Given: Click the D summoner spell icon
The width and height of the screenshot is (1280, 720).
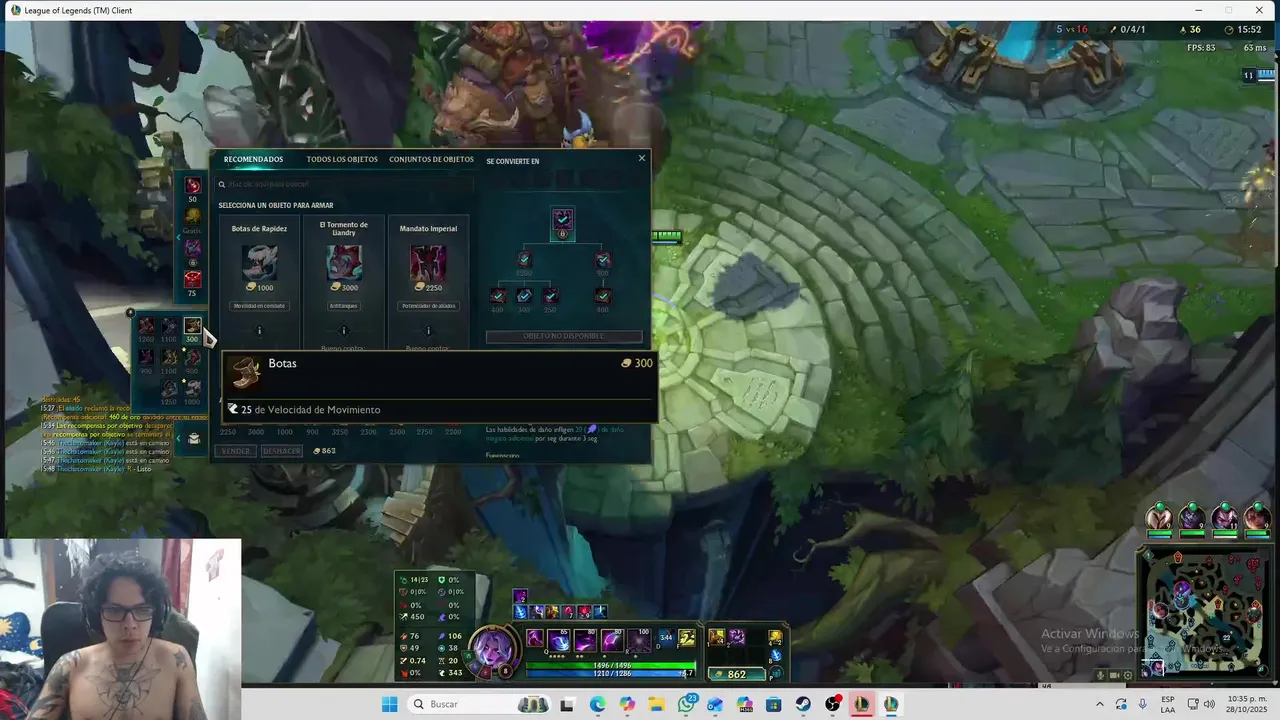Looking at the screenshot, I should click(x=666, y=637).
